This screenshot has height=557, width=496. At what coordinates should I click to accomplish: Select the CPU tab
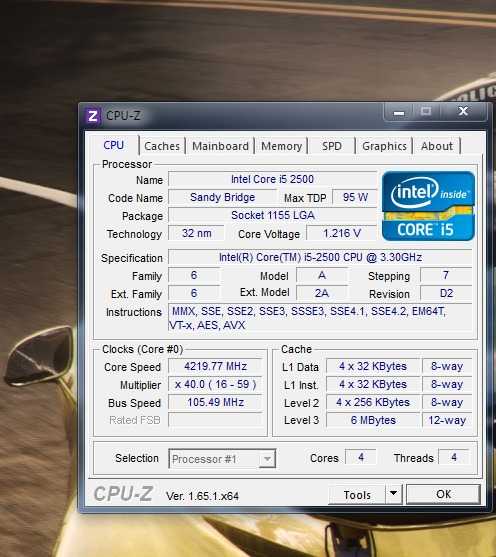pos(113,145)
